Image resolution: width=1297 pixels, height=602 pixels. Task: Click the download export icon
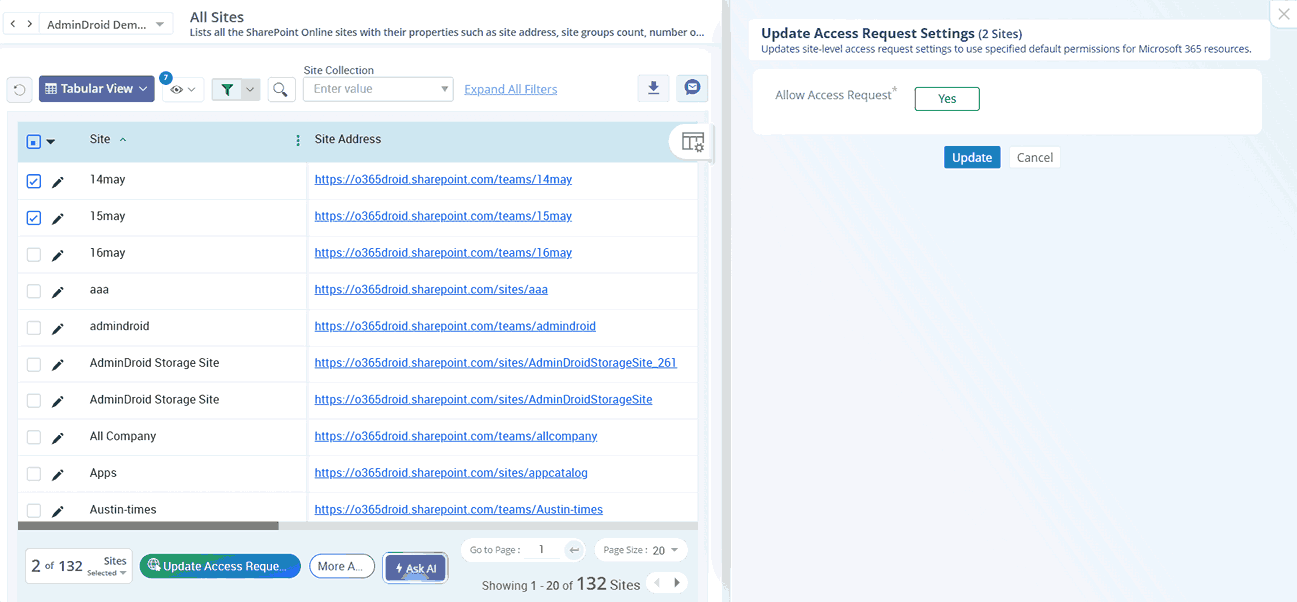653,88
